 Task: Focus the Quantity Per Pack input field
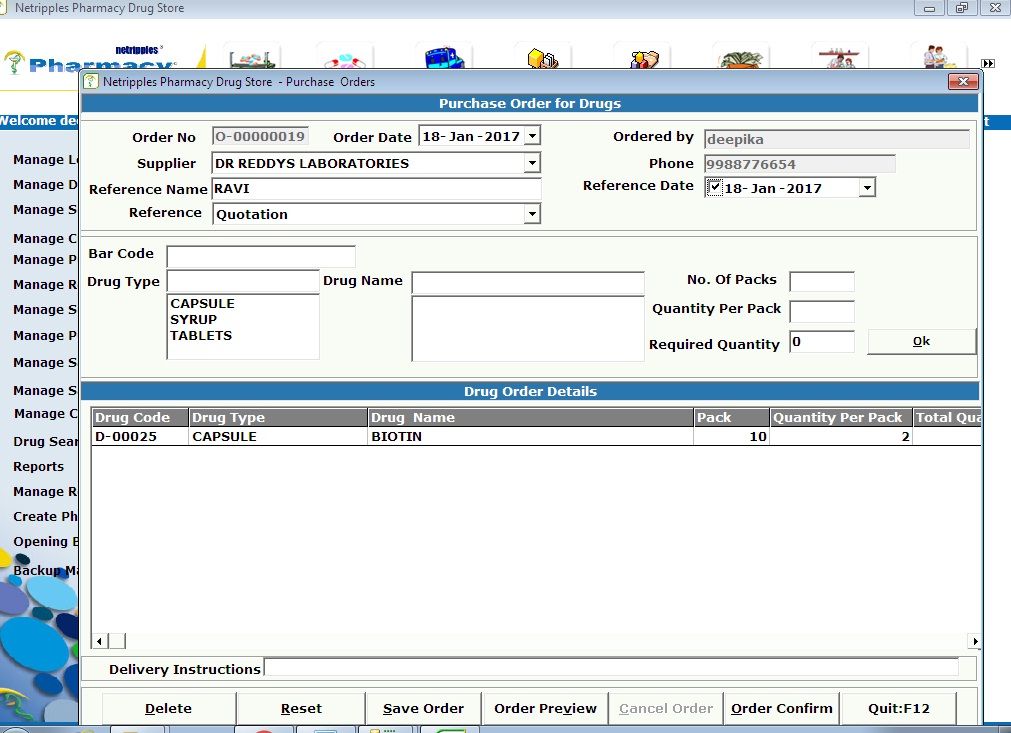(x=822, y=311)
